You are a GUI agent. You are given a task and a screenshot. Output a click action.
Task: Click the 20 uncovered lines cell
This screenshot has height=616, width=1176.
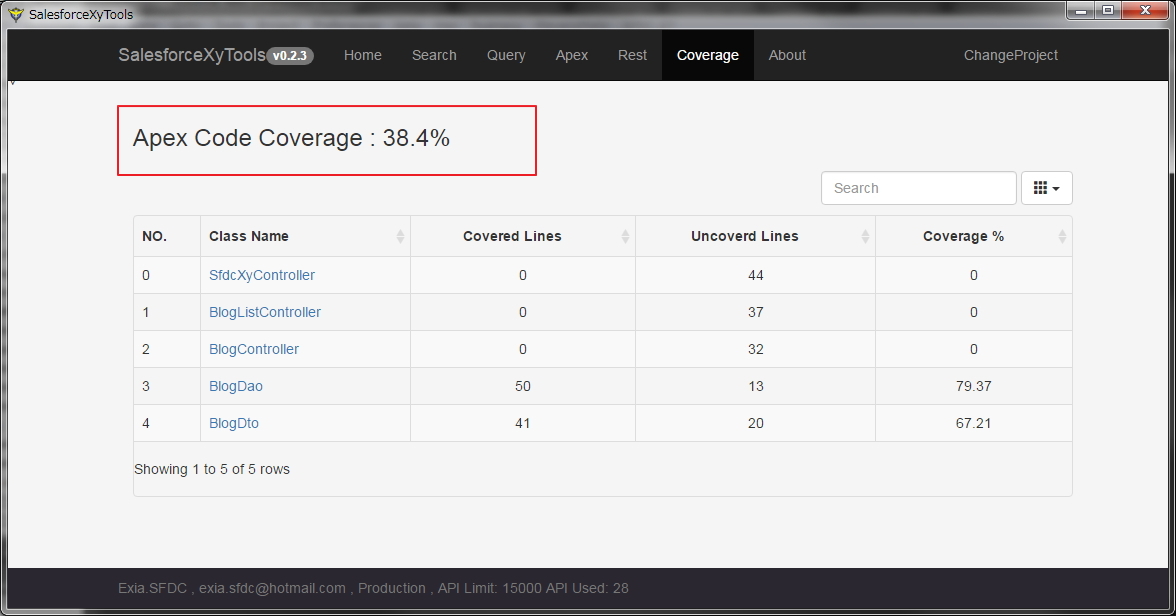click(755, 423)
